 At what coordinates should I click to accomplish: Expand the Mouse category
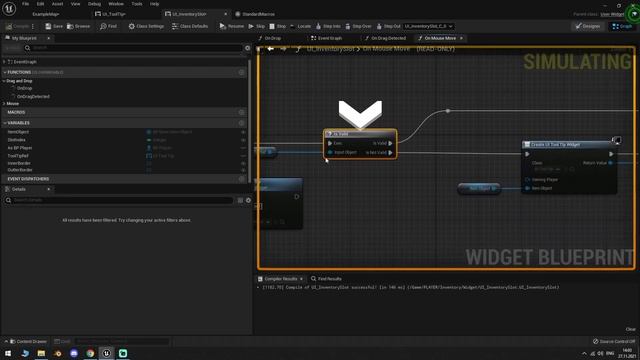click(x=4, y=104)
